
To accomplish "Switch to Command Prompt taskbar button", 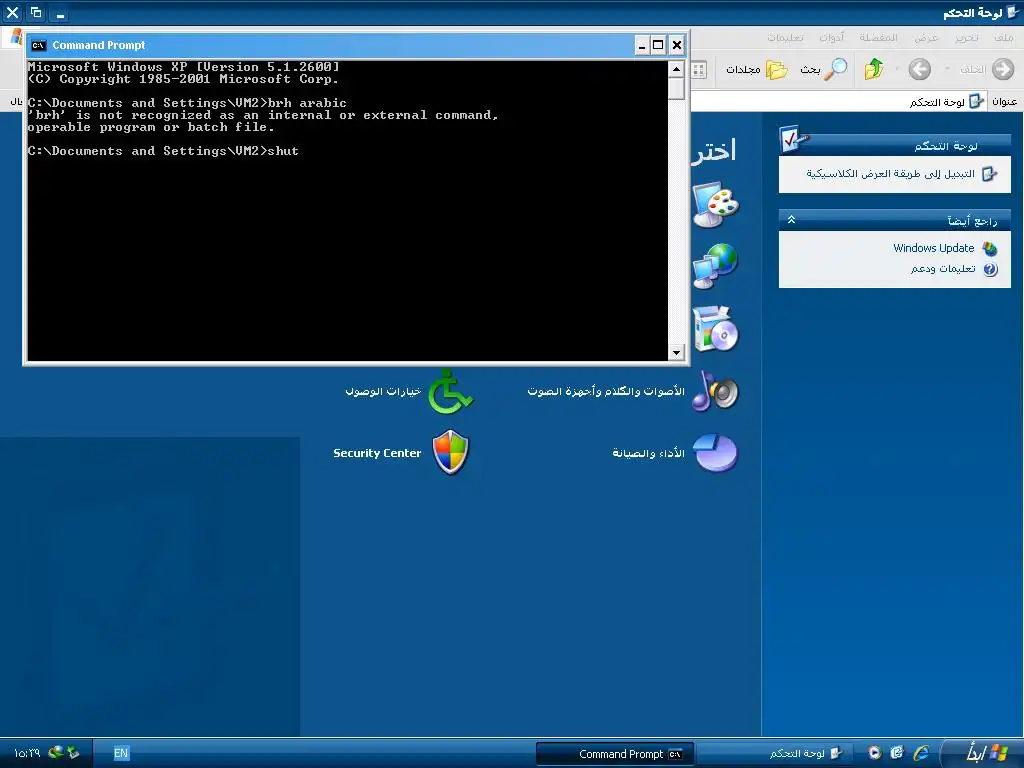I will tap(615, 754).
